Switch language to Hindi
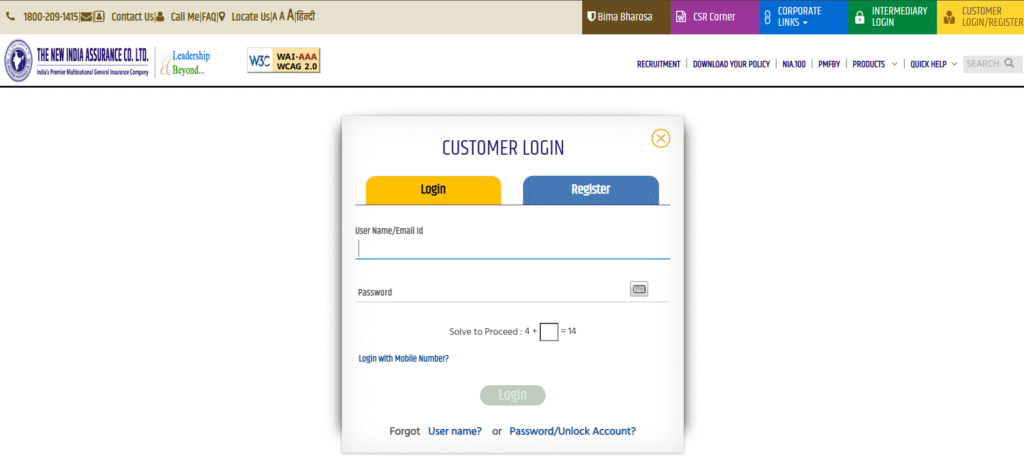This screenshot has width=1024, height=469. pos(306,17)
